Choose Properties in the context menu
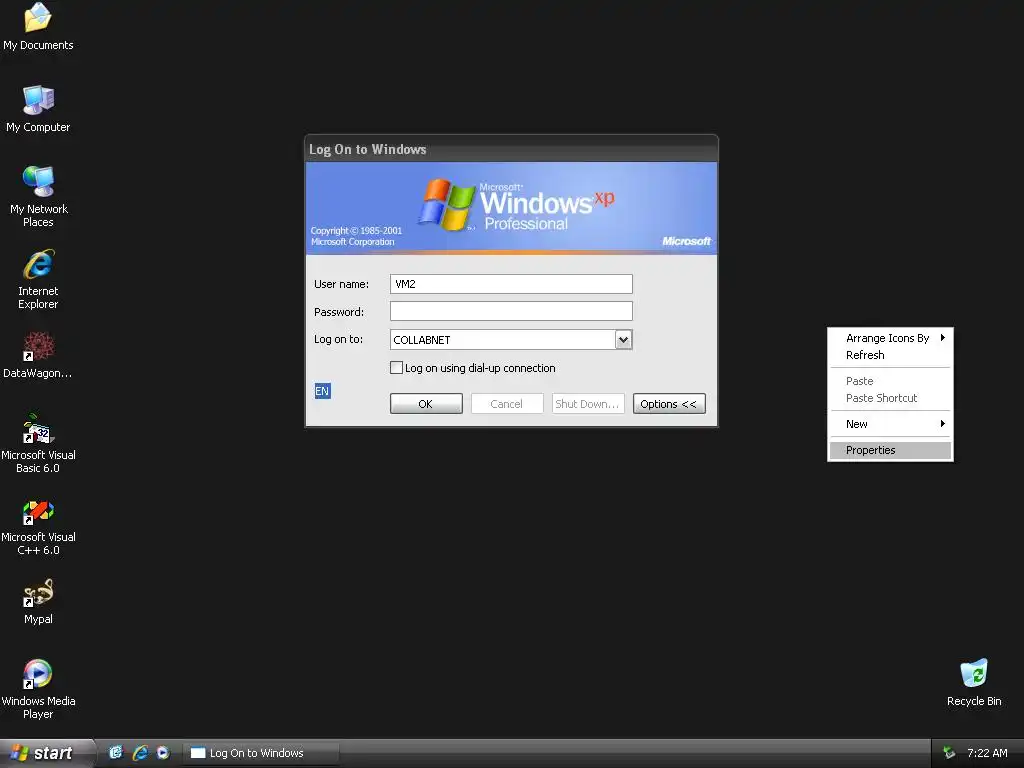1024x768 pixels. click(x=890, y=450)
